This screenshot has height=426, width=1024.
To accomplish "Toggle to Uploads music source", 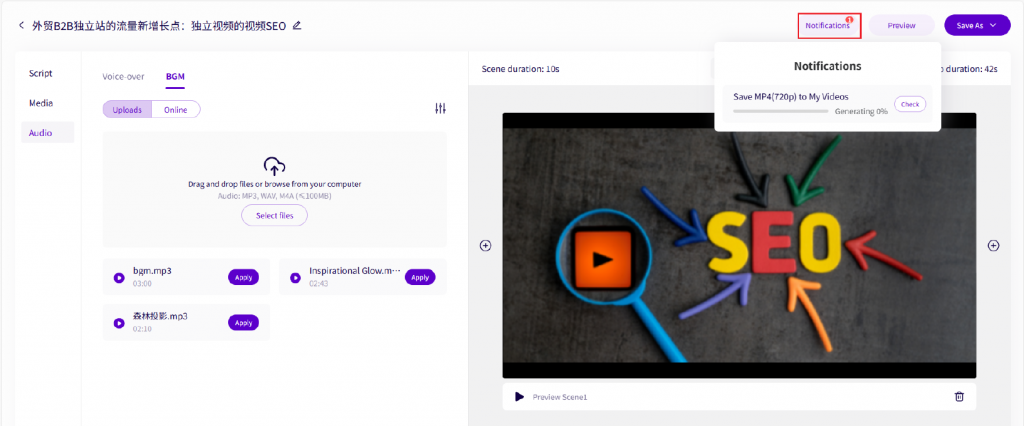I will (127, 110).
